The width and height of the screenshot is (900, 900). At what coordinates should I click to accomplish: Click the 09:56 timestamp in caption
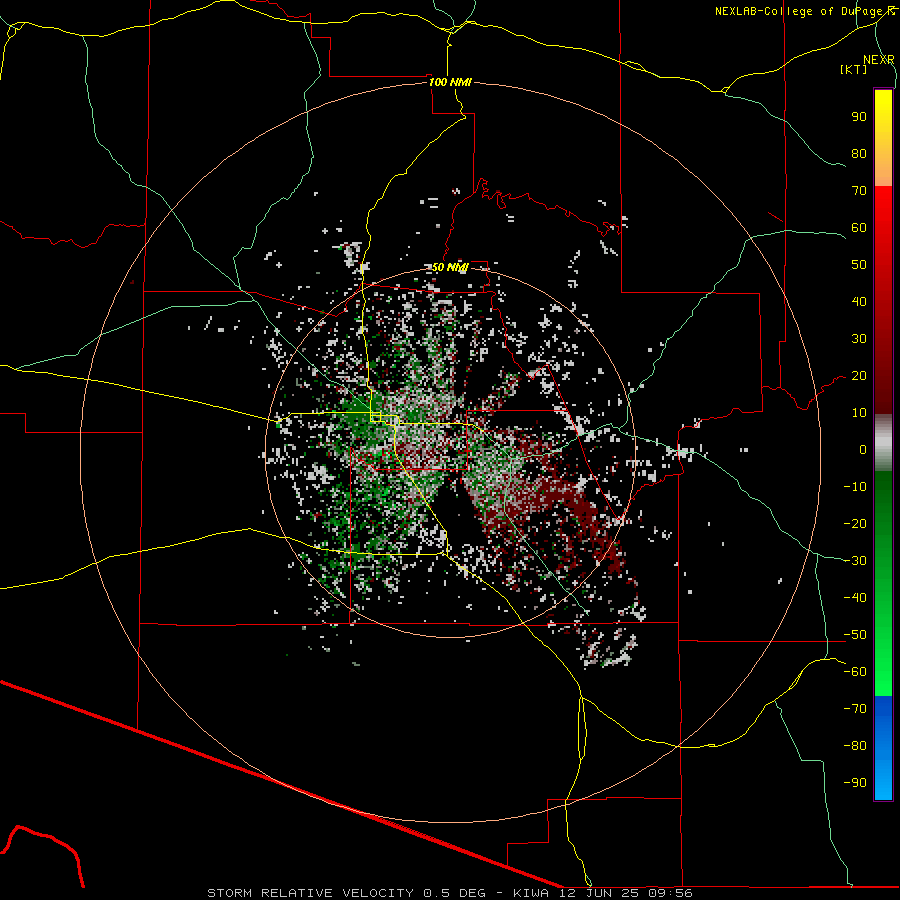tap(670, 893)
